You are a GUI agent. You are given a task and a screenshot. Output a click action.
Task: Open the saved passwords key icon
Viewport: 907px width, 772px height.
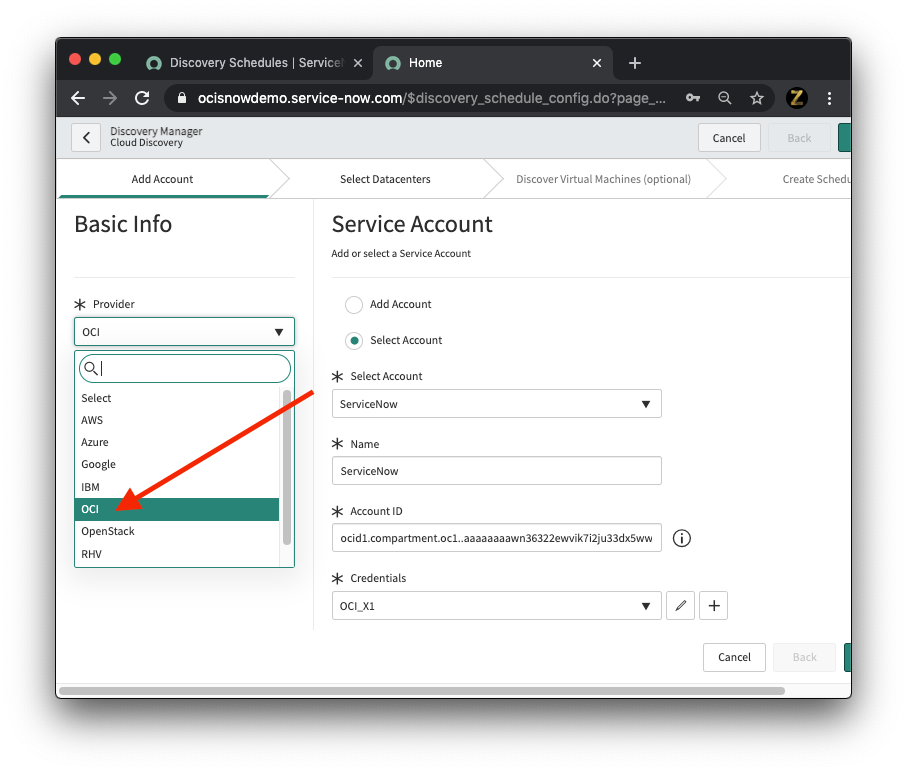pyautogui.click(x=692, y=98)
